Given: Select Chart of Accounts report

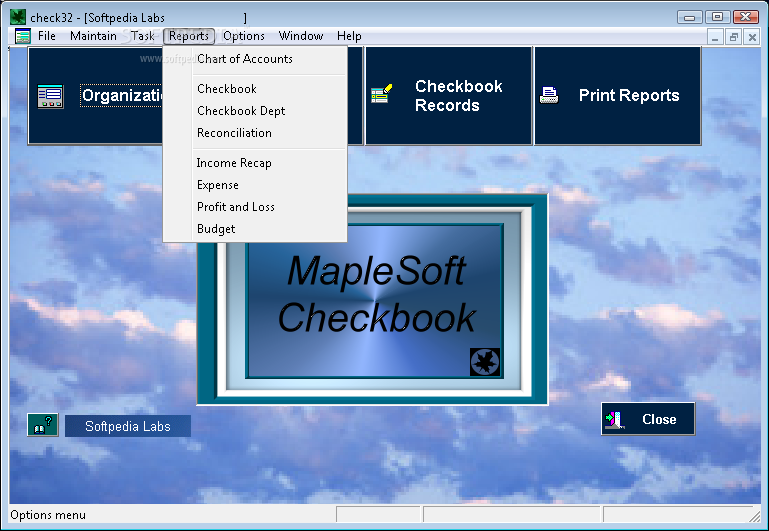Looking at the screenshot, I should 255,59.
